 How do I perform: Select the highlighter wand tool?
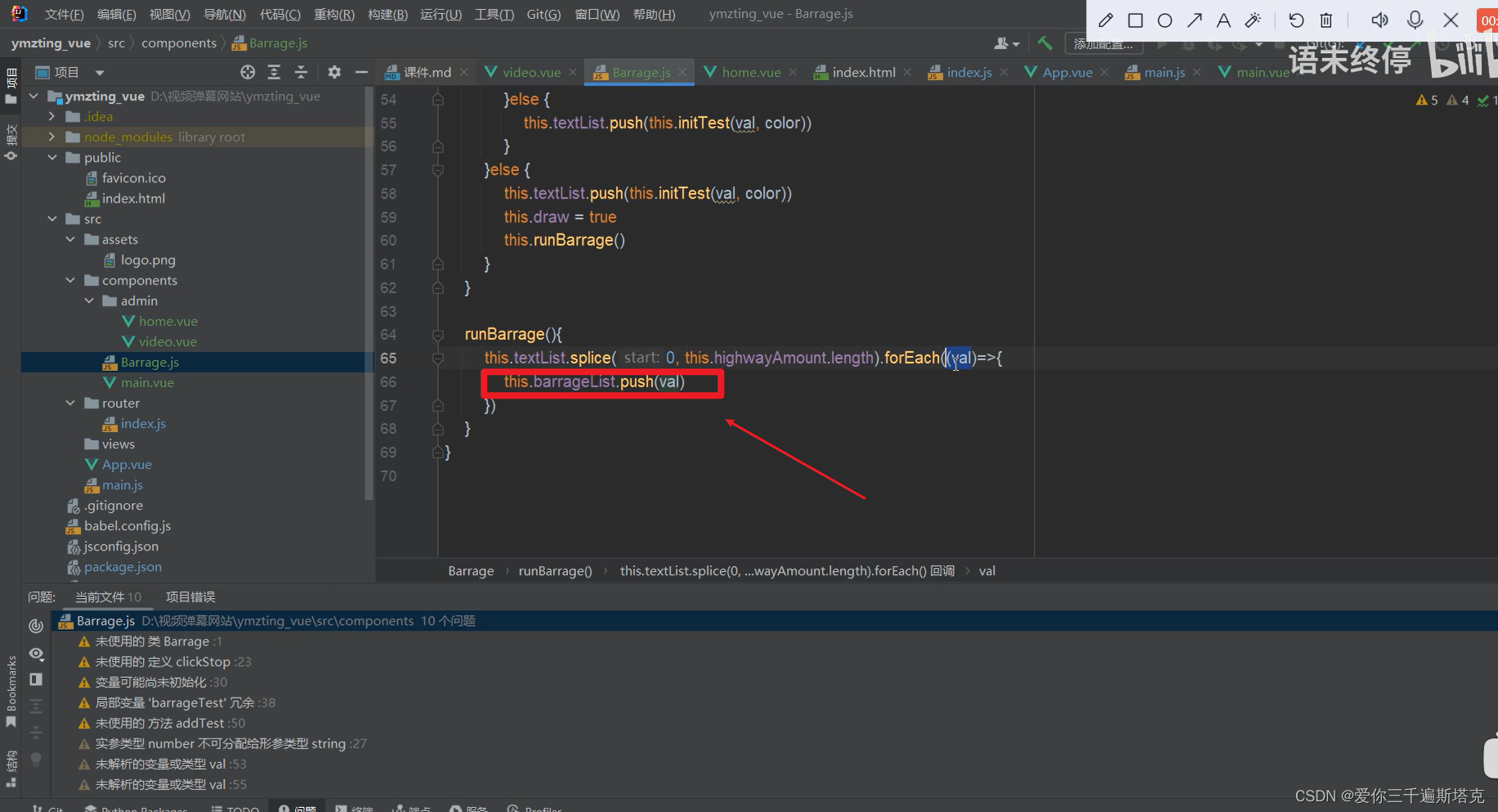tap(1253, 20)
